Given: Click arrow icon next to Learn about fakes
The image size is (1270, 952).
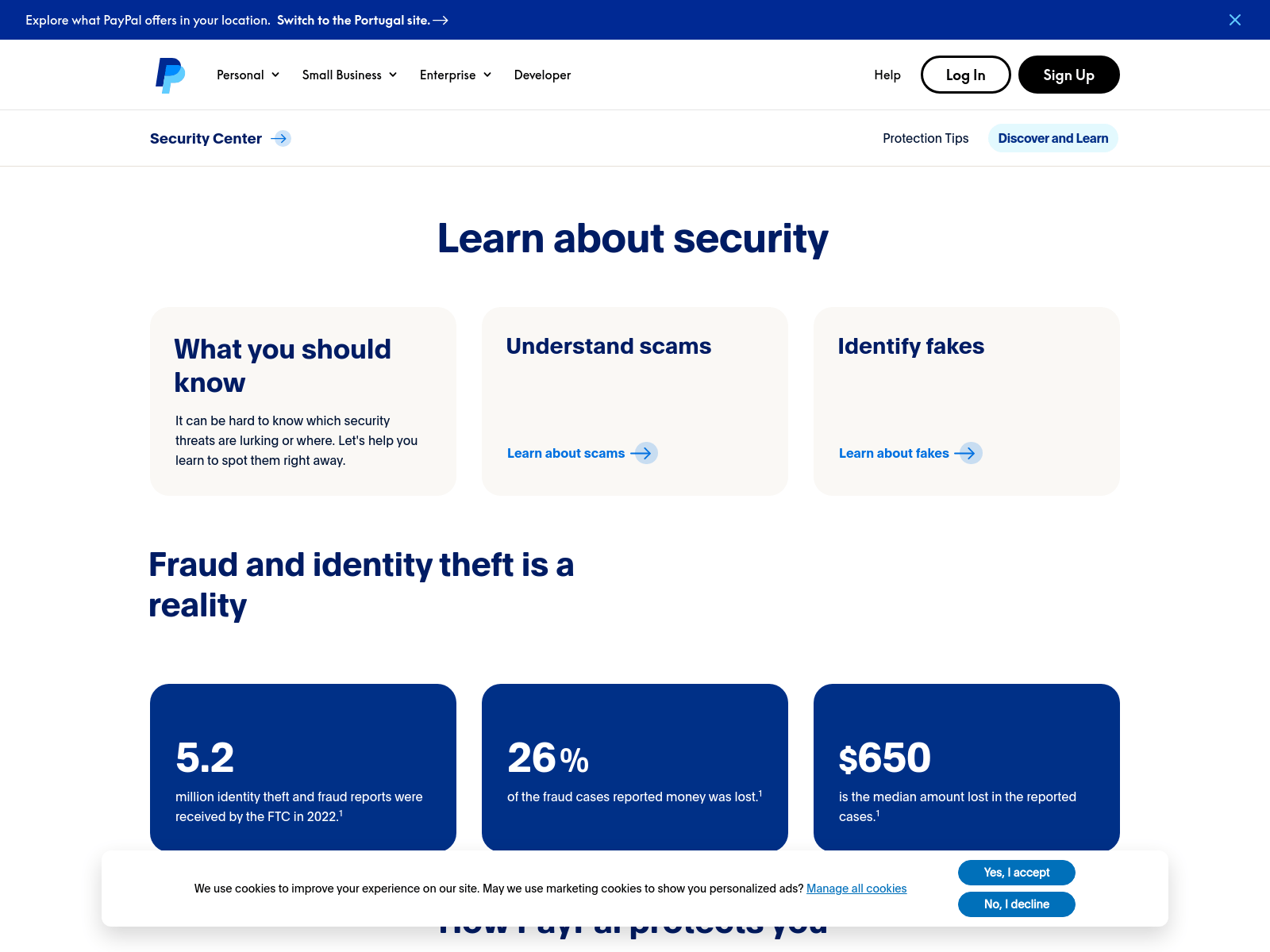Looking at the screenshot, I should pyautogui.click(x=968, y=453).
